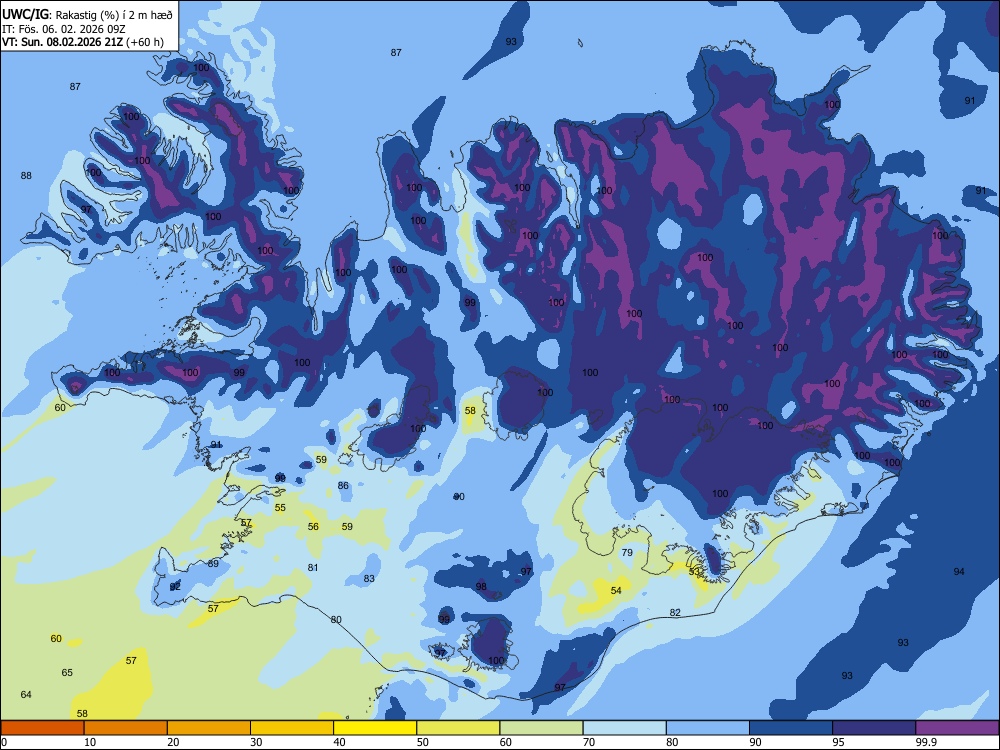Image resolution: width=1000 pixels, height=750 pixels.
Task: Click the 90–95 medium blue legend swatch
Action: click(x=790, y=728)
